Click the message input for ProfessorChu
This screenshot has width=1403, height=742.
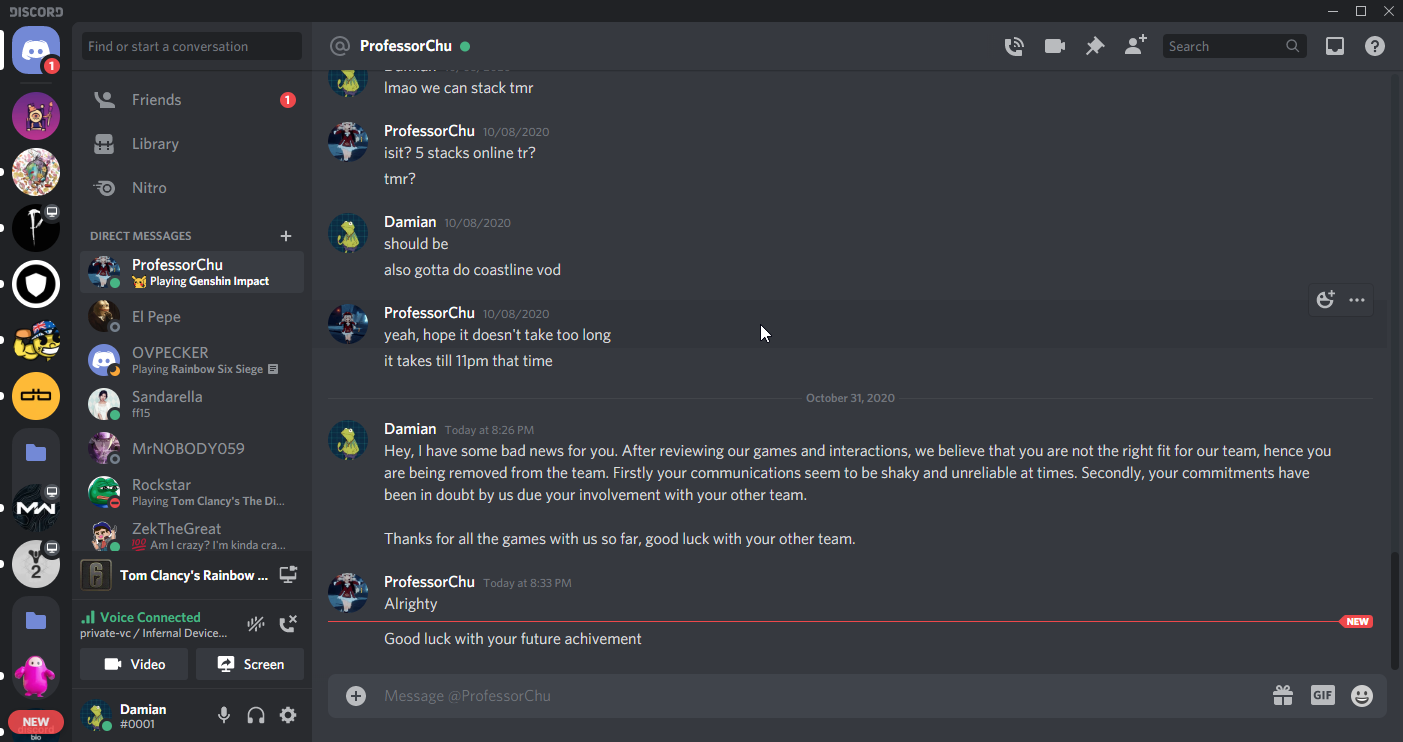pyautogui.click(x=800, y=695)
